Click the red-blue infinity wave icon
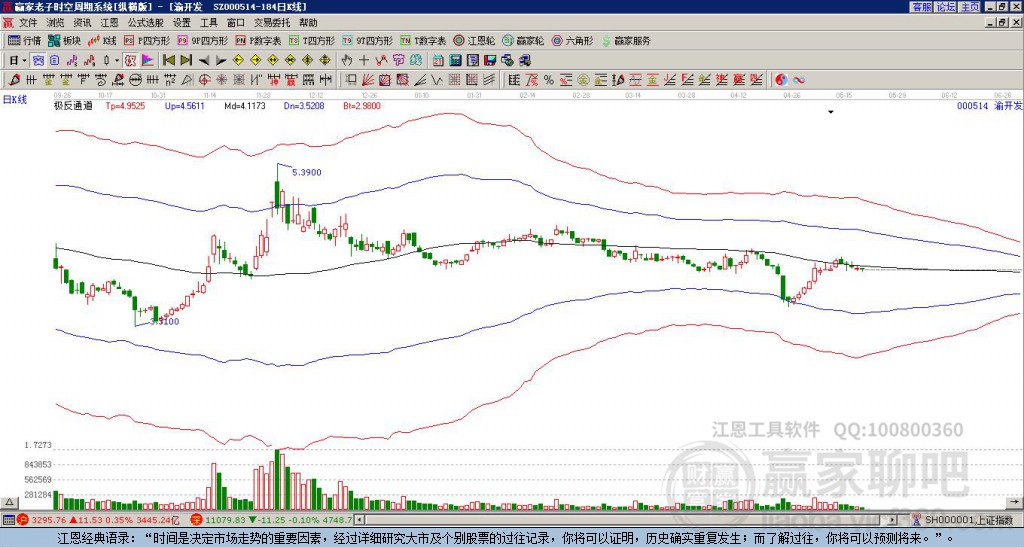Image resolution: width=1024 pixels, height=548 pixels. (x=798, y=80)
